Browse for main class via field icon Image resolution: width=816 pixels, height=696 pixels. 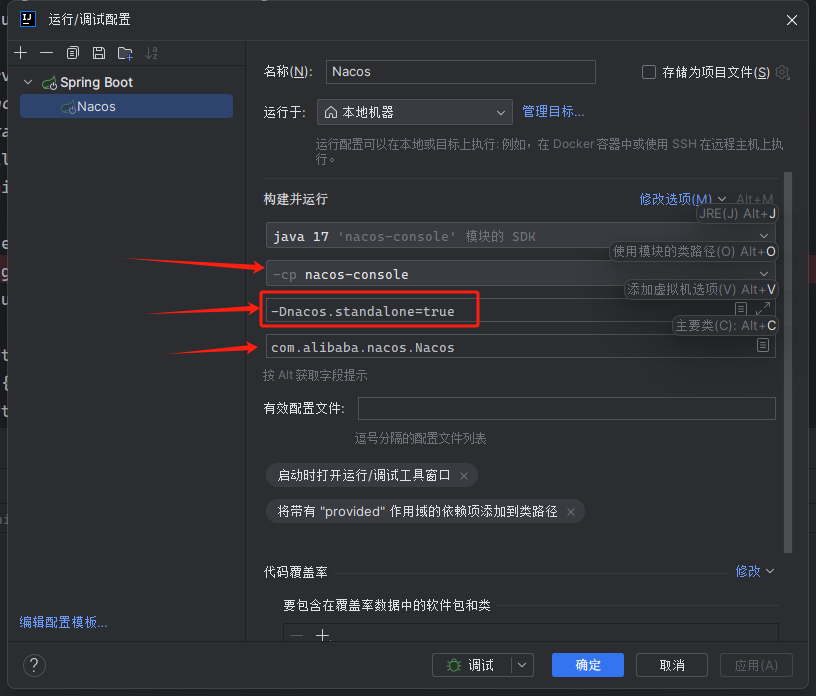coord(763,345)
